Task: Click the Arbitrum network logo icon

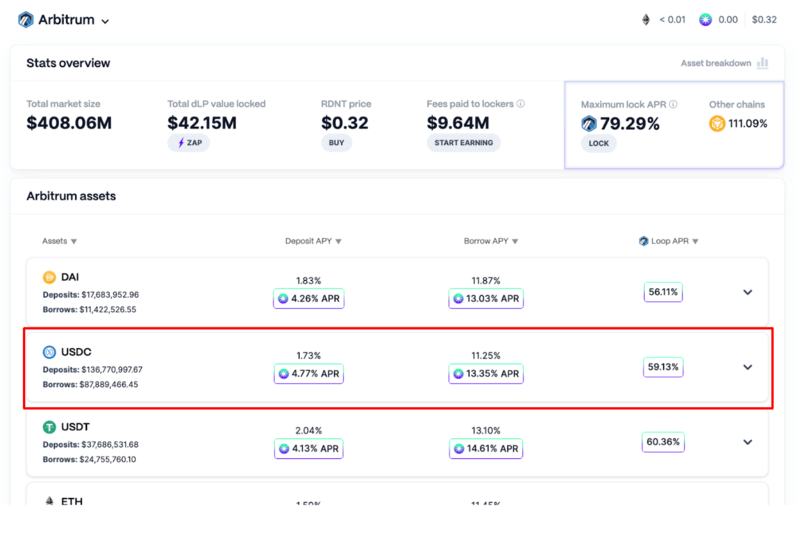Action: tap(26, 20)
